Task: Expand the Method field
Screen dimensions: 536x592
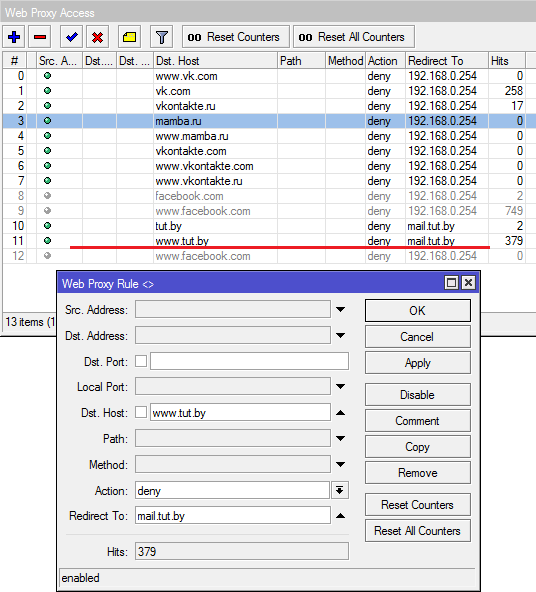Action: 340,465
